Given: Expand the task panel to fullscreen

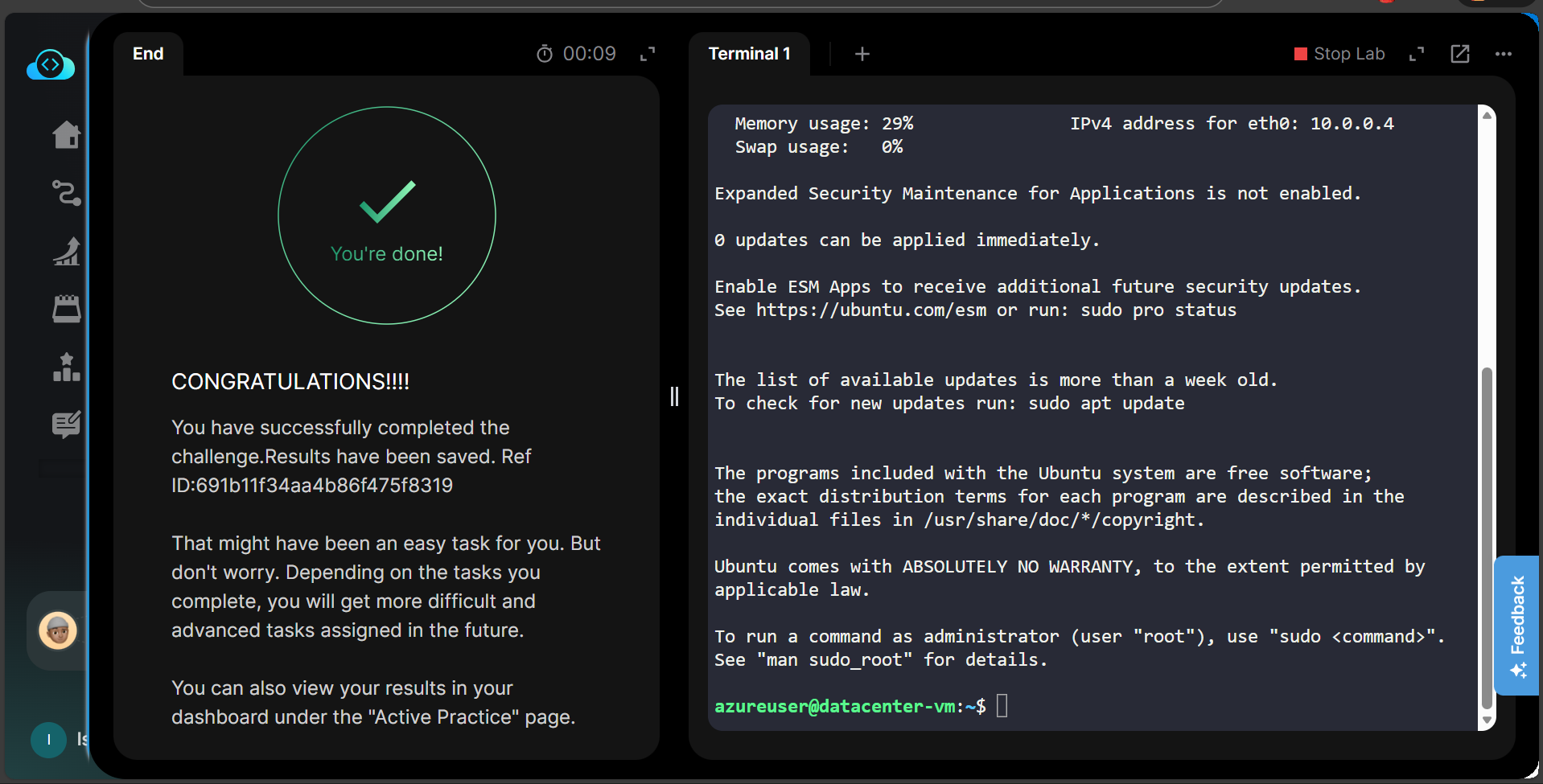Looking at the screenshot, I should click(648, 54).
